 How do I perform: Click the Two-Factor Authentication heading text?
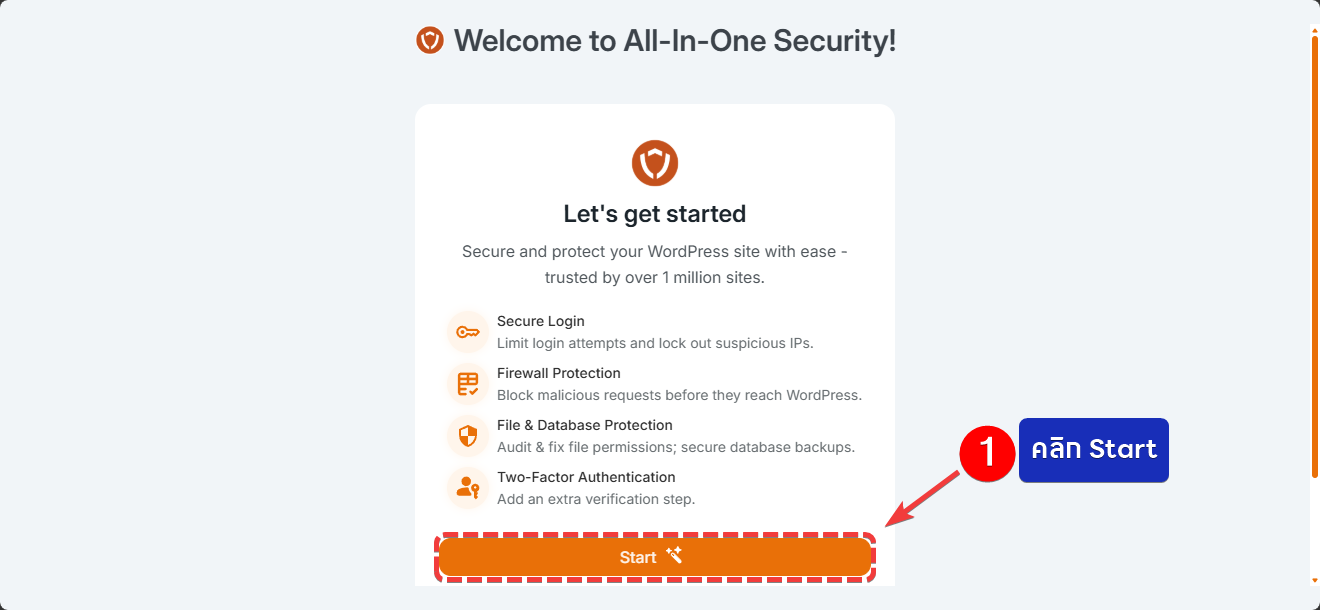tap(586, 477)
